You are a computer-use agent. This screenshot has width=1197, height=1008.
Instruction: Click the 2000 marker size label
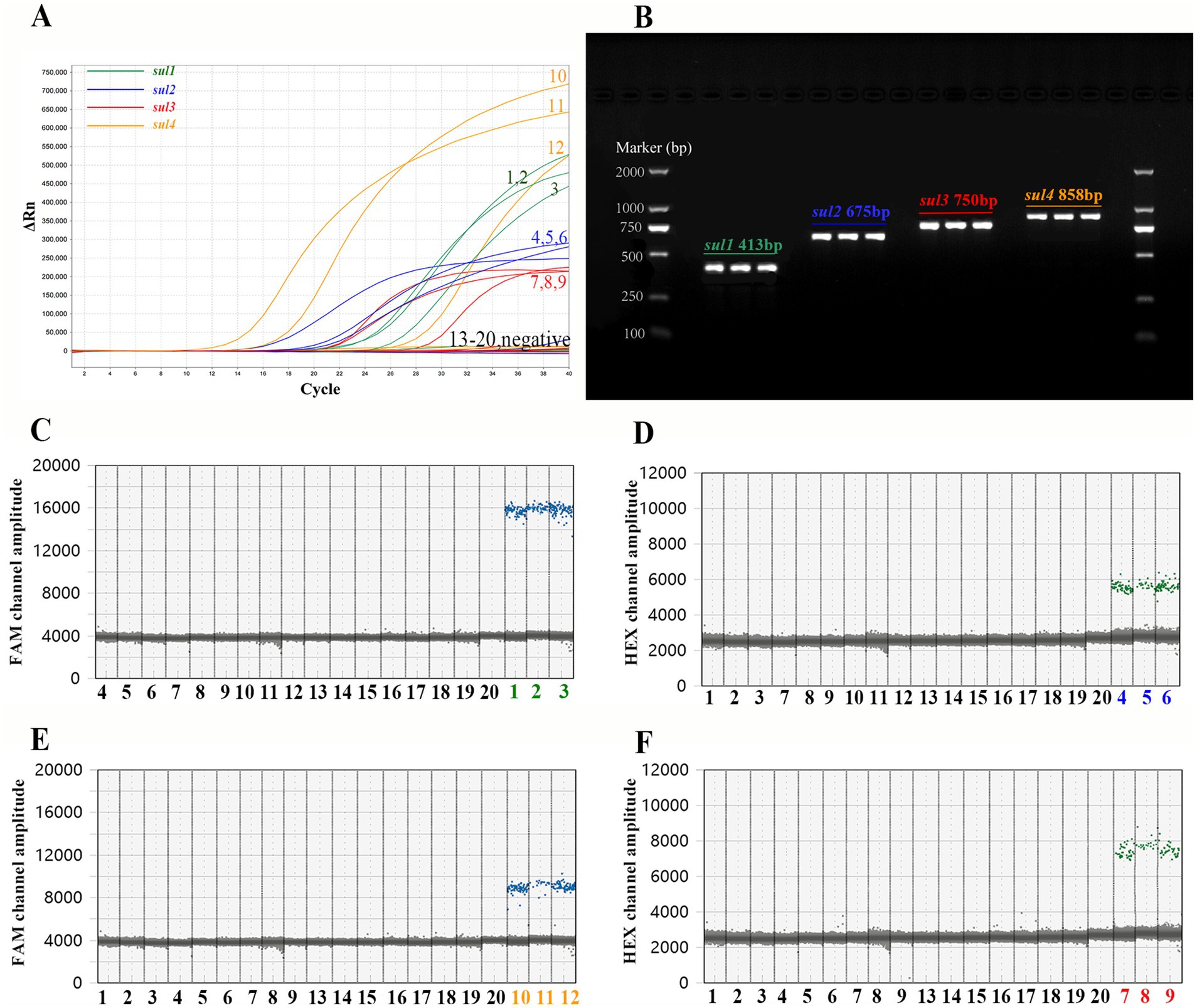pyautogui.click(x=630, y=172)
